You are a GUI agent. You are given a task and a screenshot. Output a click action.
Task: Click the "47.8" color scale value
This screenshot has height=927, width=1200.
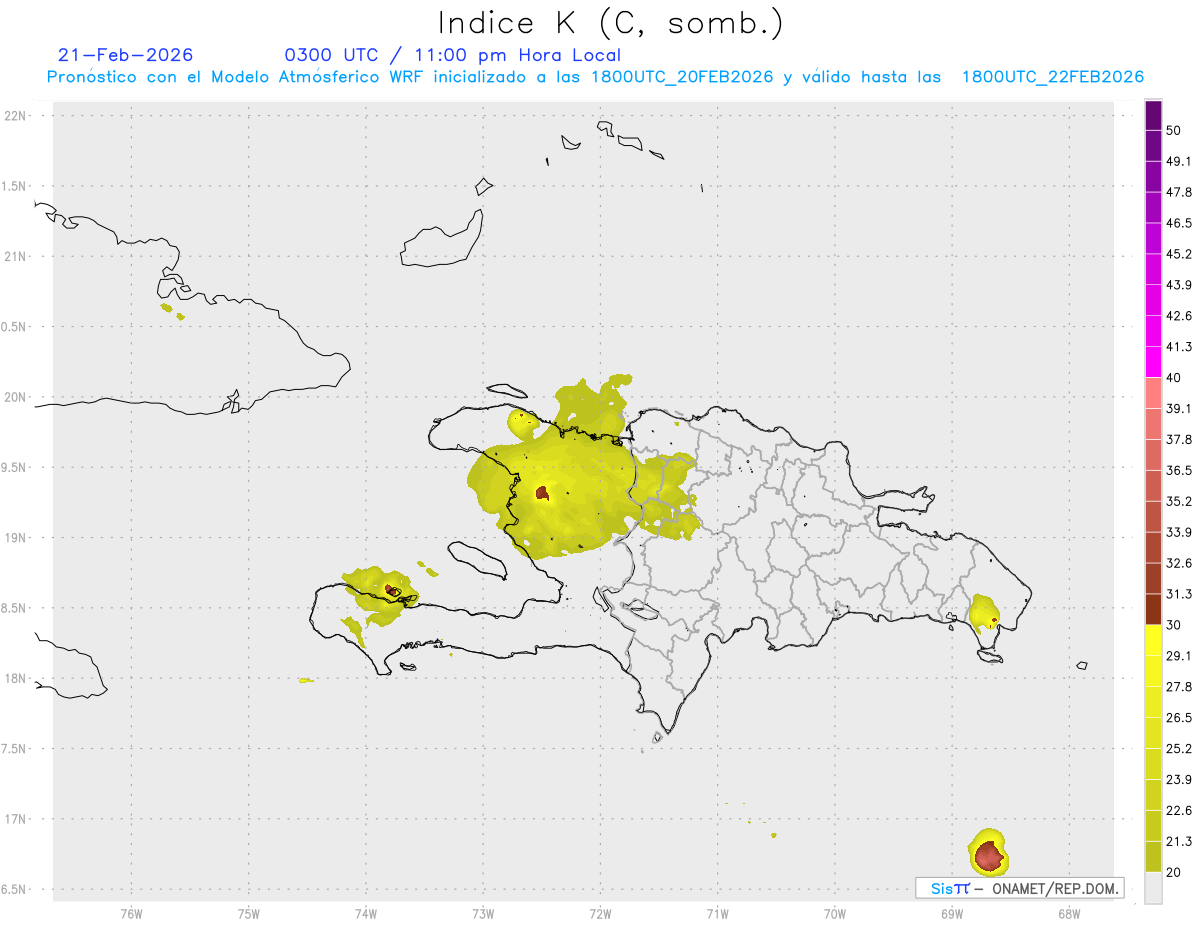[x=1179, y=192]
